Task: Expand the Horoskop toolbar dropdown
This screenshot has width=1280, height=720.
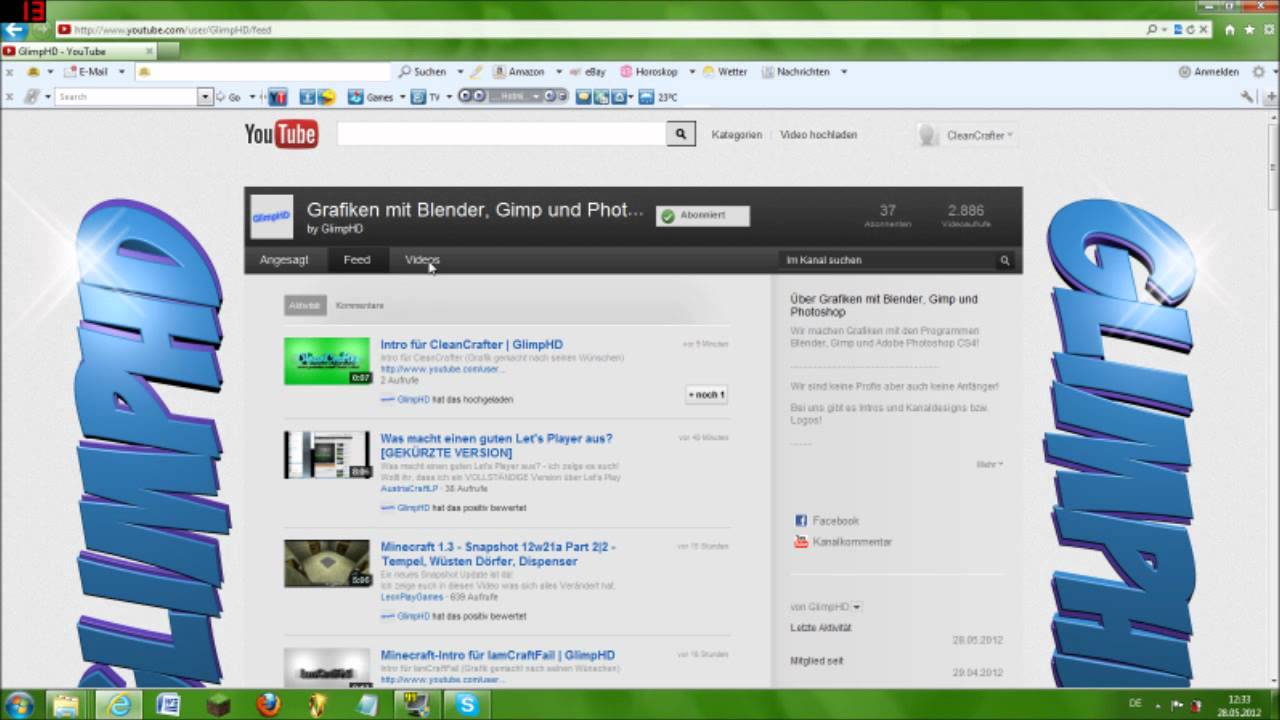Action: pos(690,72)
